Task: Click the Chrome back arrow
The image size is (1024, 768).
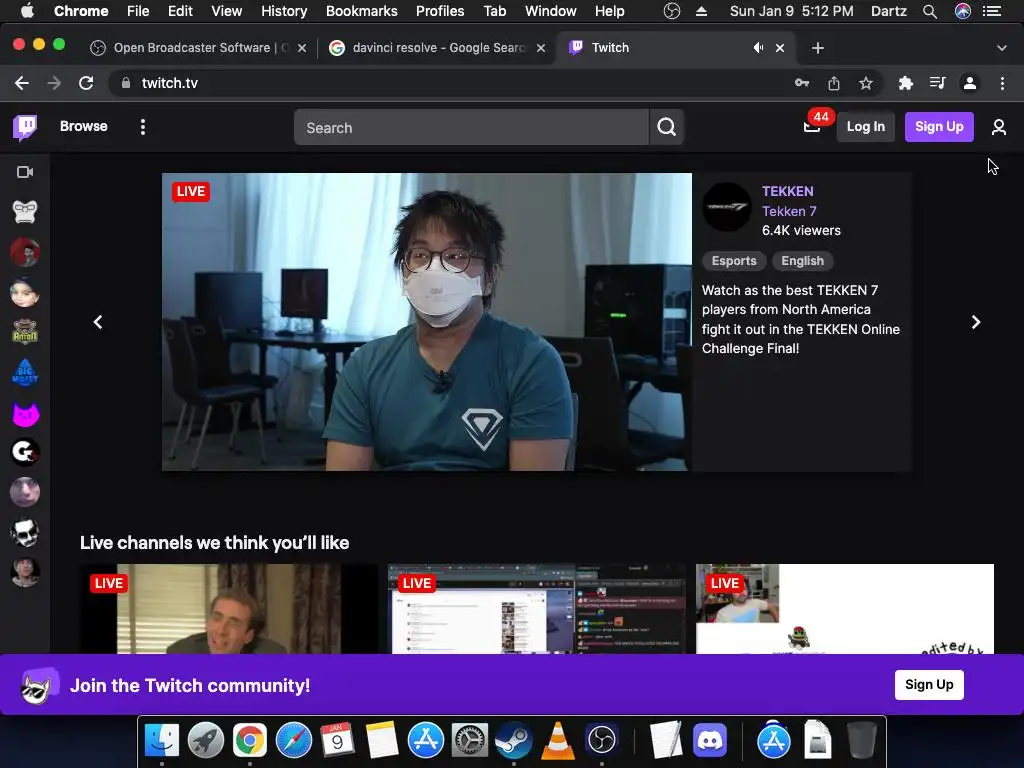Action: tap(22, 83)
